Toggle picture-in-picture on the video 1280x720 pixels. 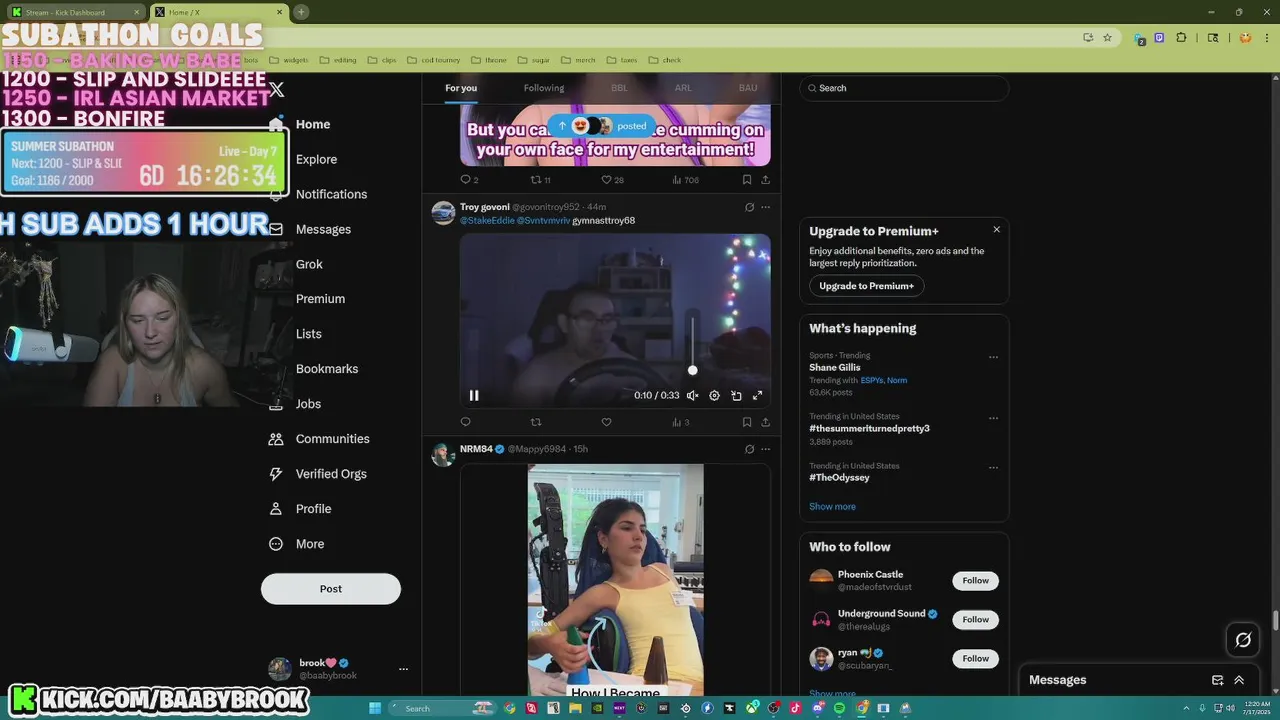(x=736, y=396)
